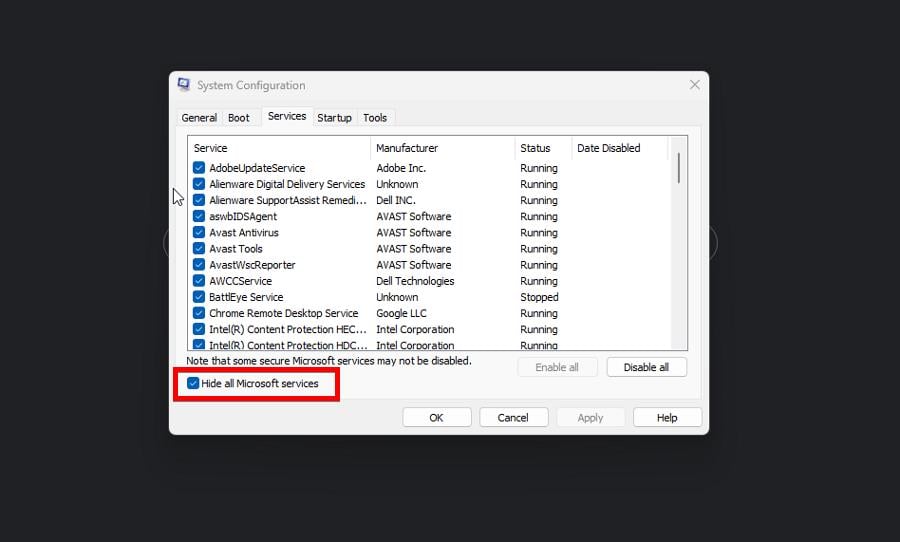This screenshot has width=900, height=542.
Task: Uncheck the AdobeUpdateService checkbox
Action: point(199,168)
